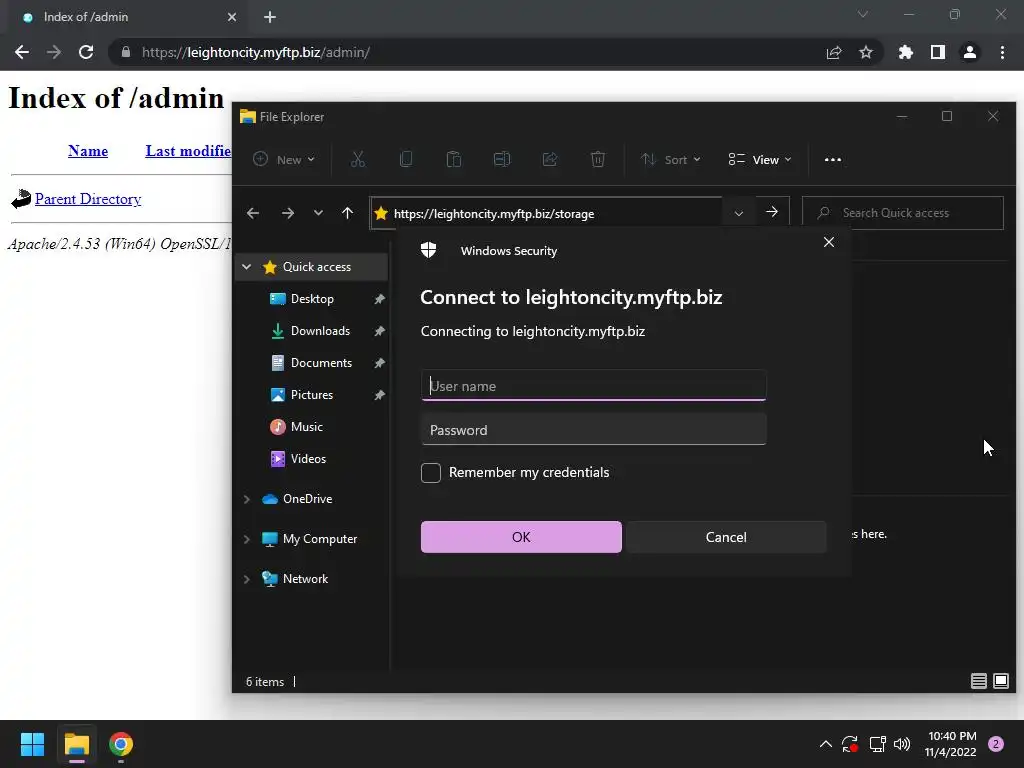Click the Delete trash icon in File Explorer

[x=598, y=159]
